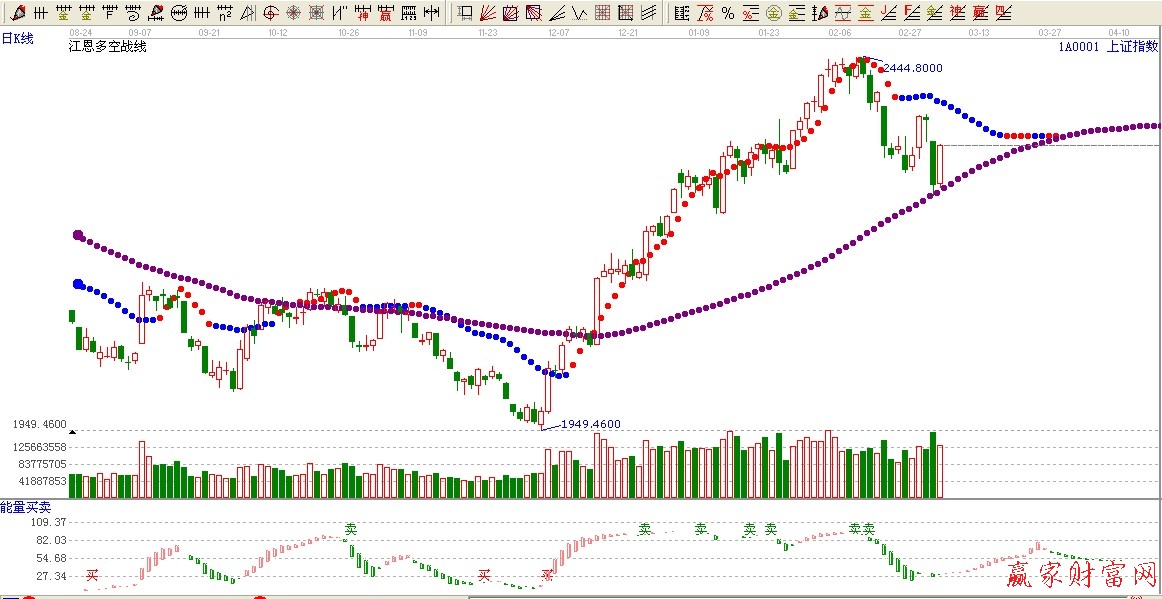The image size is (1162, 599).
Task: Open the Gann fan lines tool
Action: click(x=487, y=13)
